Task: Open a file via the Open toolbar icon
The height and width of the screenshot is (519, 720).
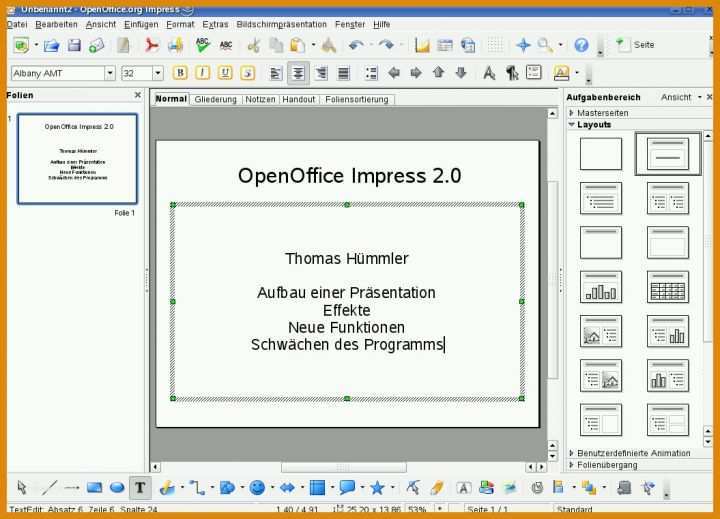Action: point(51,45)
